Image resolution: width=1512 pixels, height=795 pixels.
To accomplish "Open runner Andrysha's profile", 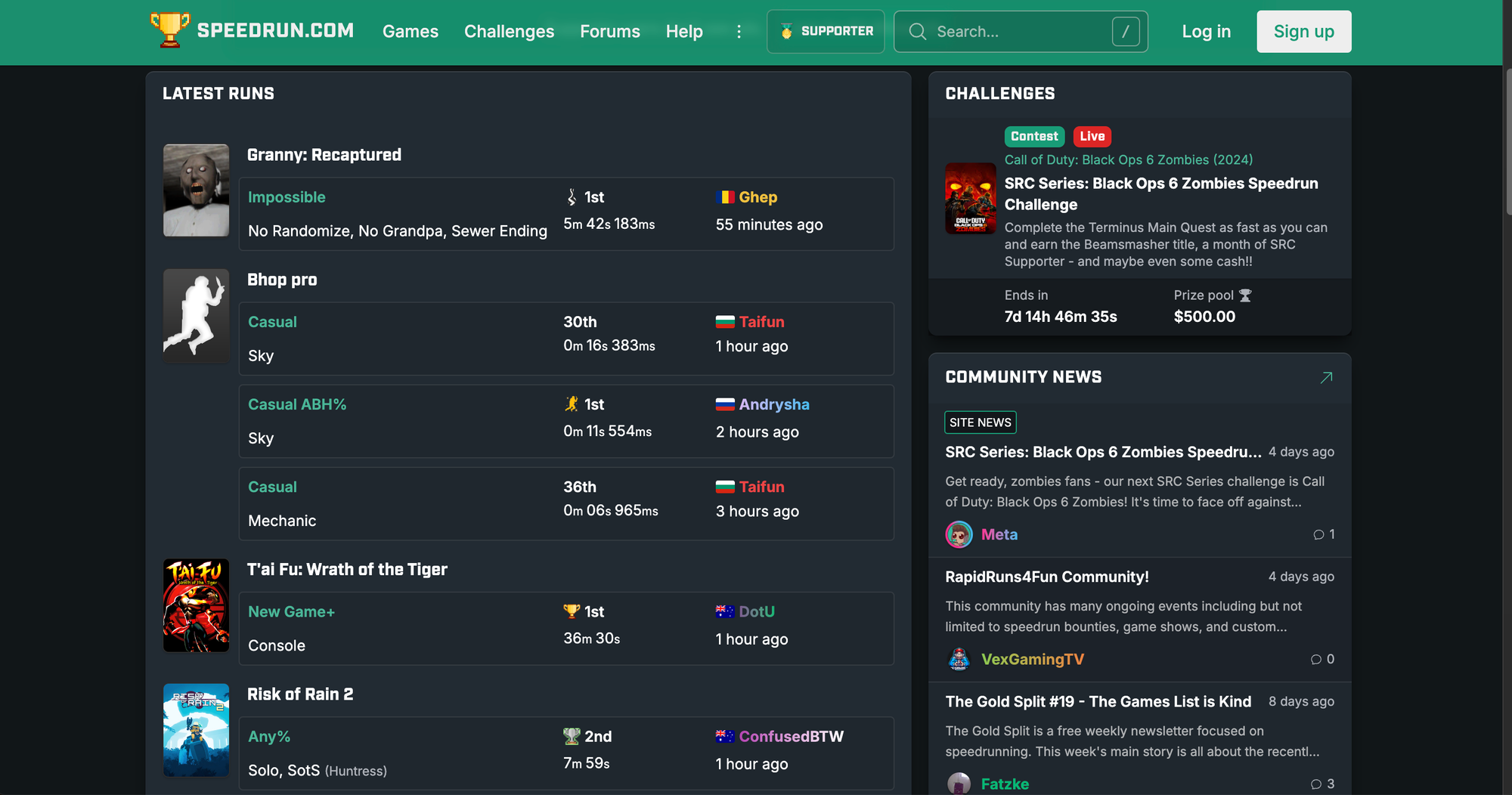I will (x=774, y=404).
